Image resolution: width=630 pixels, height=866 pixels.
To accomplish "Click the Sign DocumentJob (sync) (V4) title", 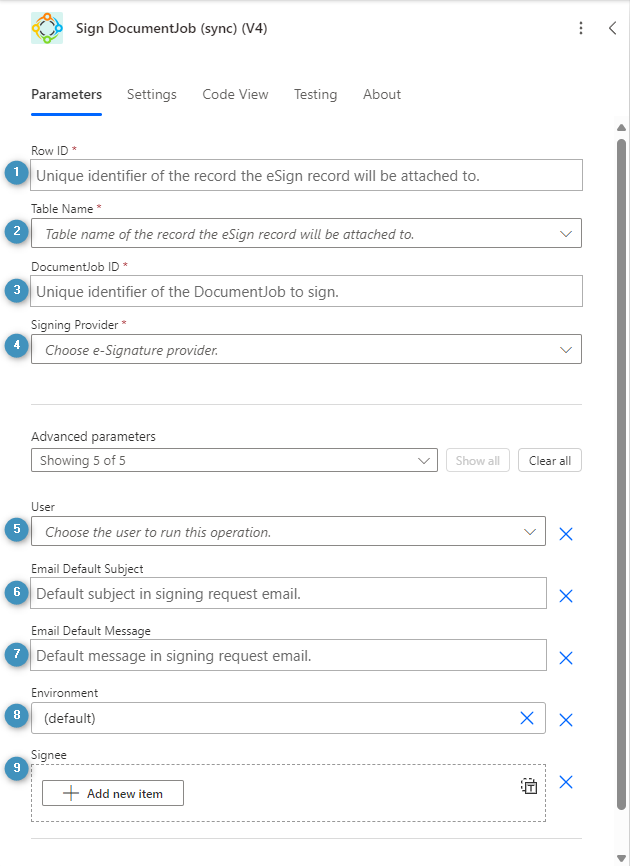I will pyautogui.click(x=171, y=28).
